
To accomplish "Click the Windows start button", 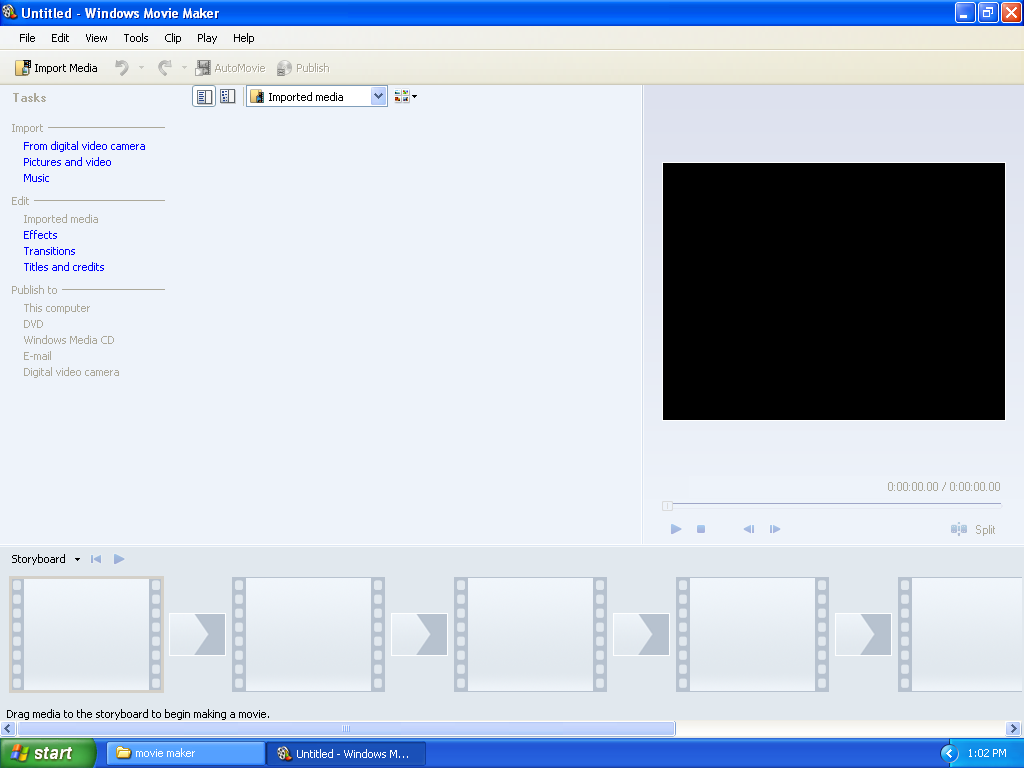I will pos(48,753).
